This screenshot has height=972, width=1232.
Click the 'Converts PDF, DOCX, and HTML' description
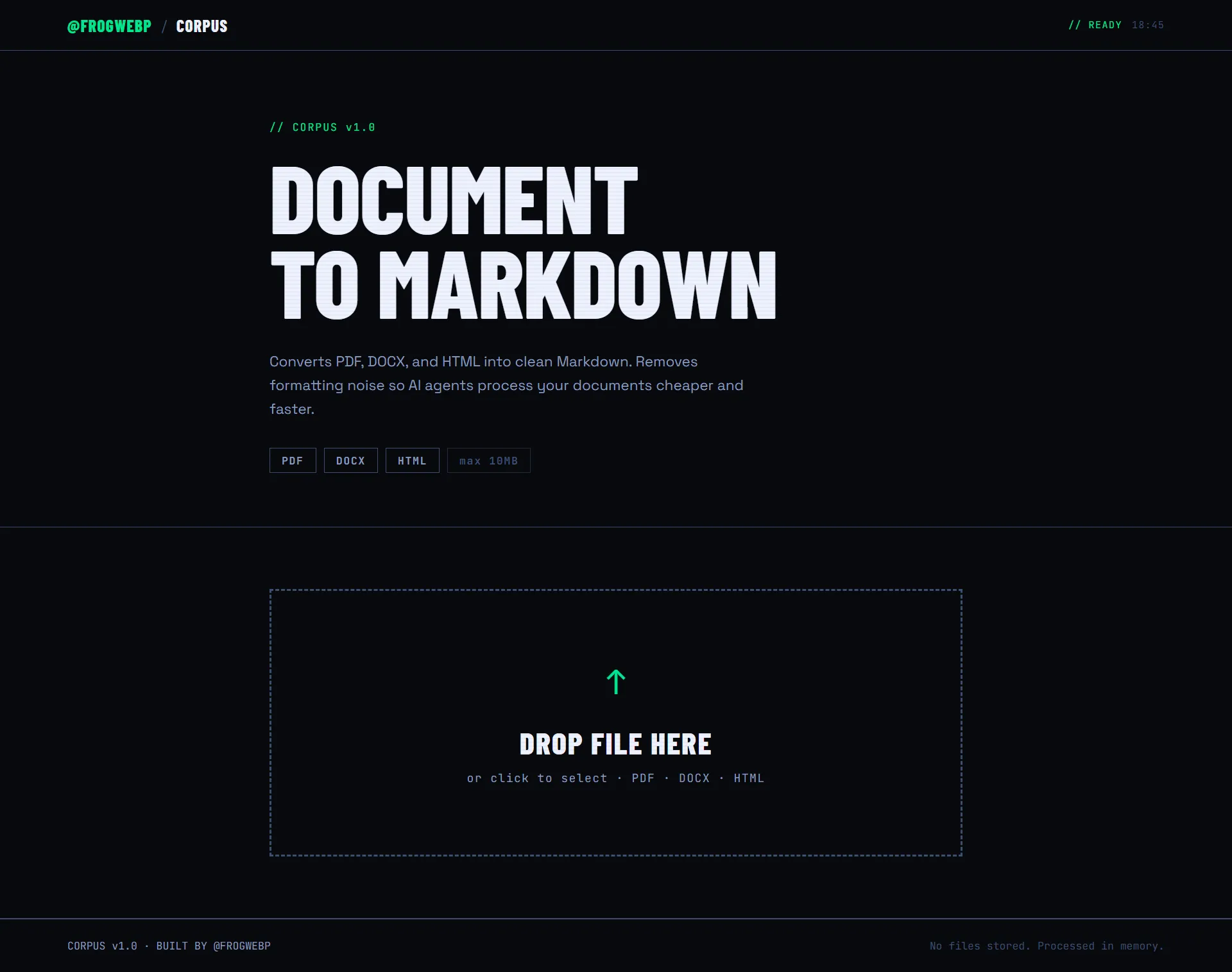click(x=506, y=385)
